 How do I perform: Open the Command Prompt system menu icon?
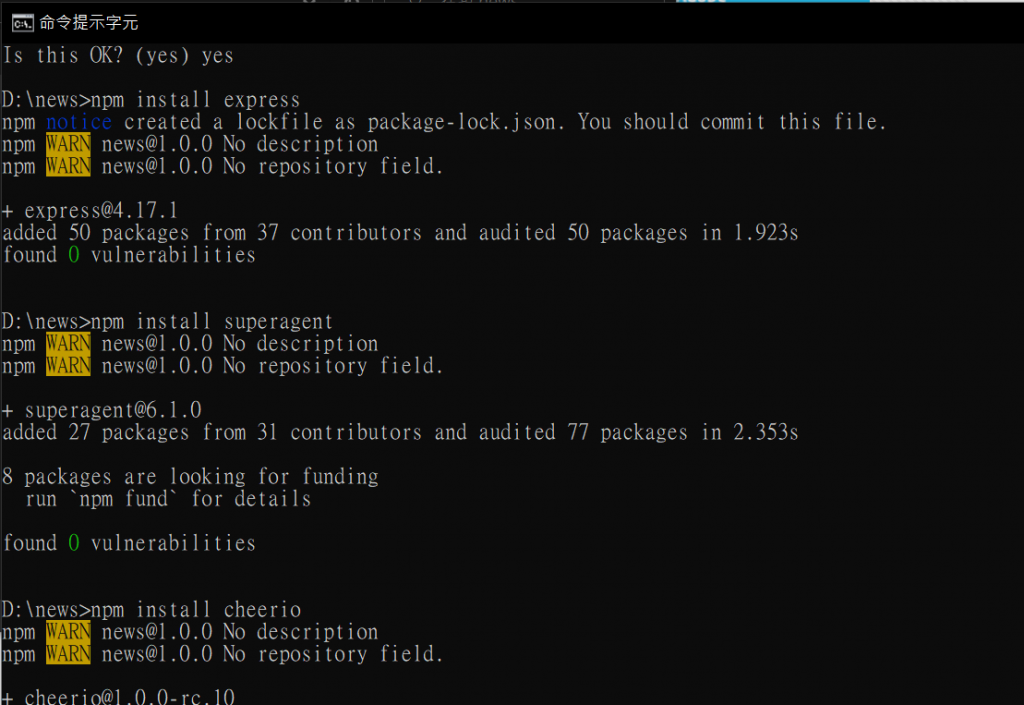tap(22, 24)
